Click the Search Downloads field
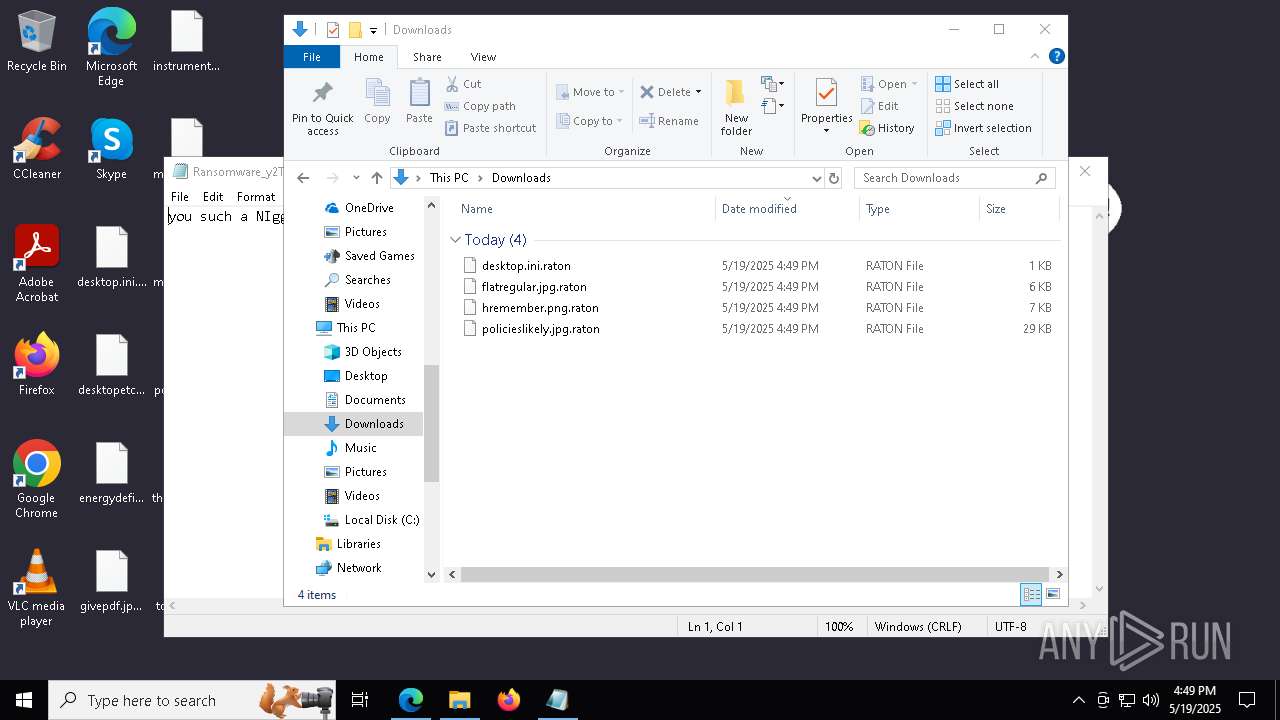 click(955, 178)
